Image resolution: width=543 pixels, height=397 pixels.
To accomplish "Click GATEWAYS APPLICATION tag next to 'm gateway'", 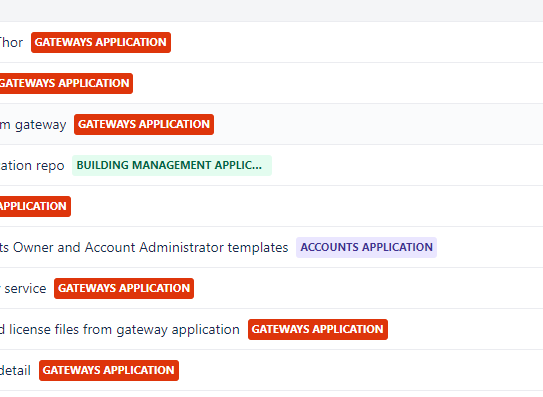I will (x=144, y=124).
